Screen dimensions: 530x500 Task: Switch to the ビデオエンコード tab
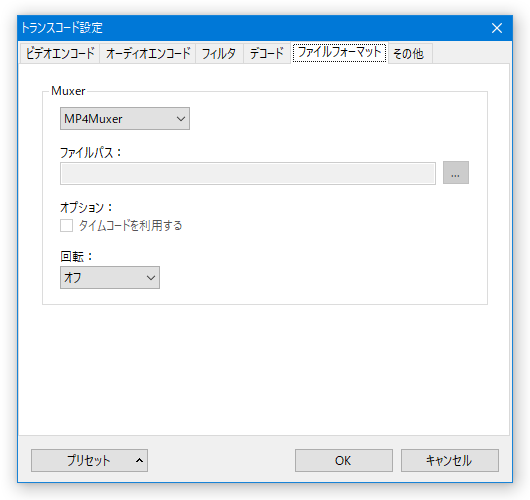60,53
